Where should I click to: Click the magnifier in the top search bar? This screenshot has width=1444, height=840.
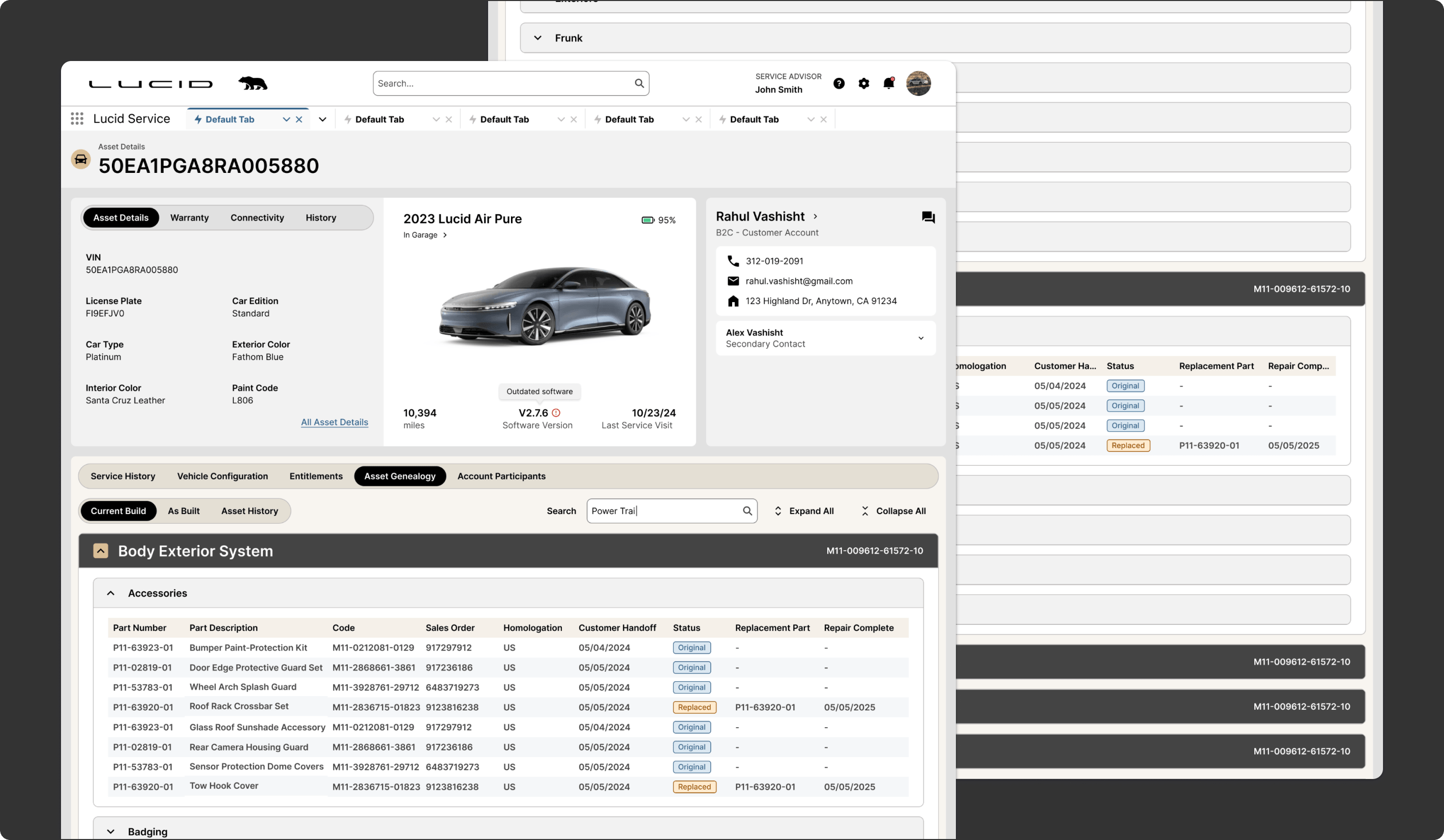639,84
